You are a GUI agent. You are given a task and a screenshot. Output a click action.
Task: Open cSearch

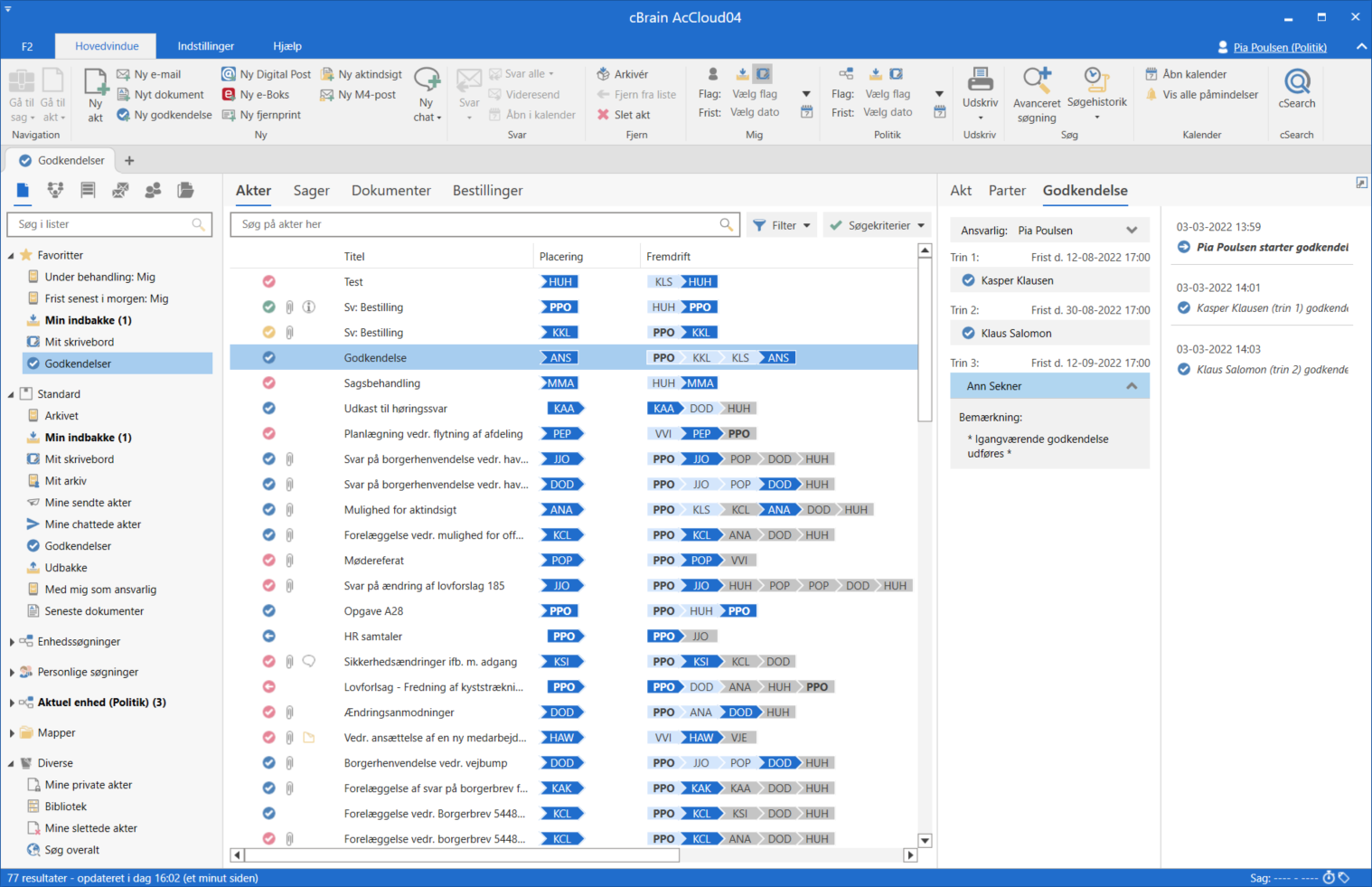tap(1297, 90)
